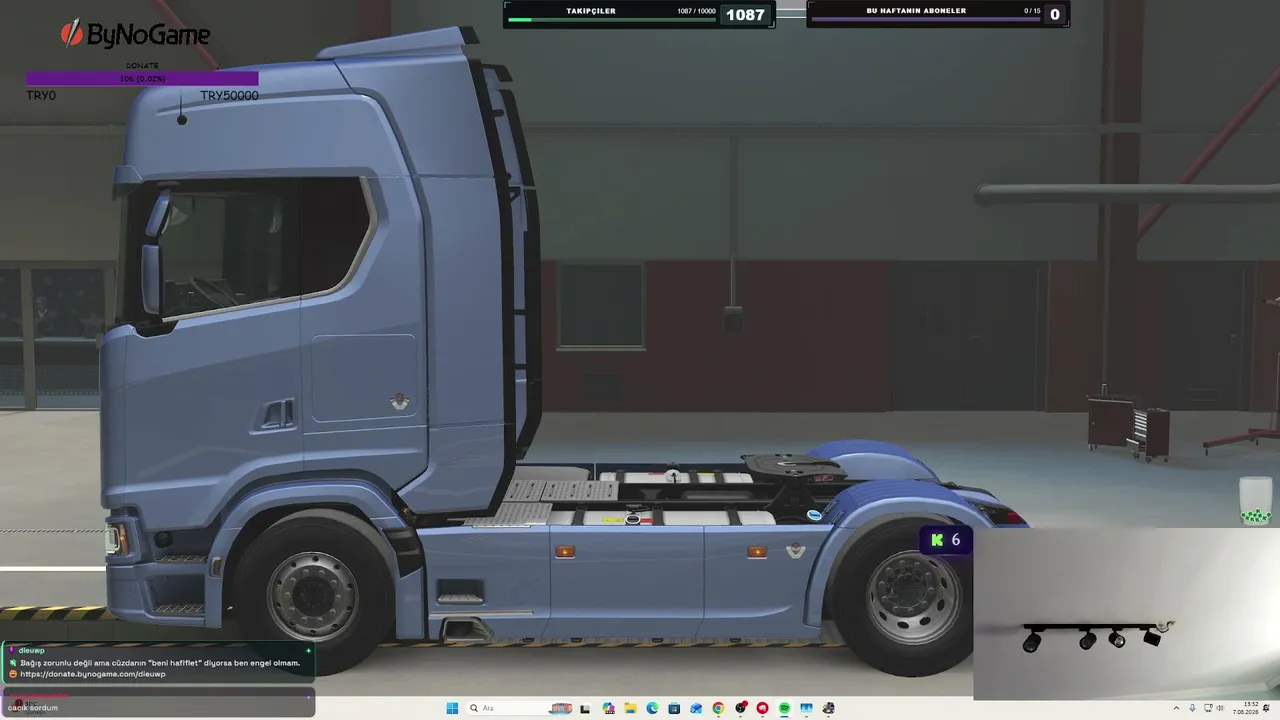
Task: Open Google Chrome from the taskbar
Action: 718,708
